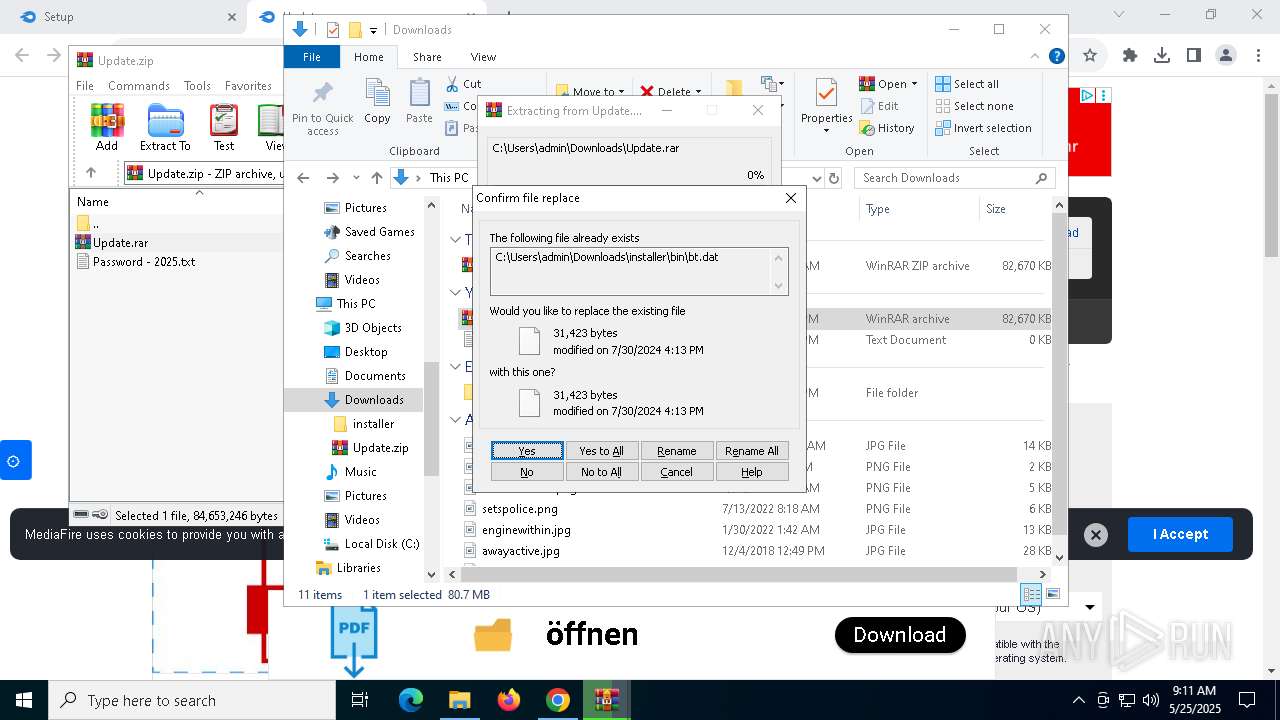Image resolution: width=1280 pixels, height=720 pixels.
Task: Click the No button in replace dialog
Action: (x=527, y=472)
